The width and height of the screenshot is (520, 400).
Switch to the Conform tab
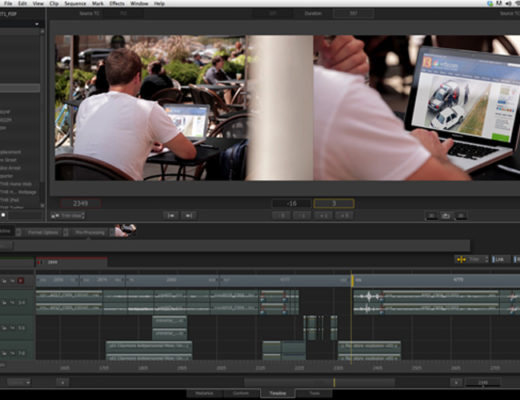(x=241, y=393)
